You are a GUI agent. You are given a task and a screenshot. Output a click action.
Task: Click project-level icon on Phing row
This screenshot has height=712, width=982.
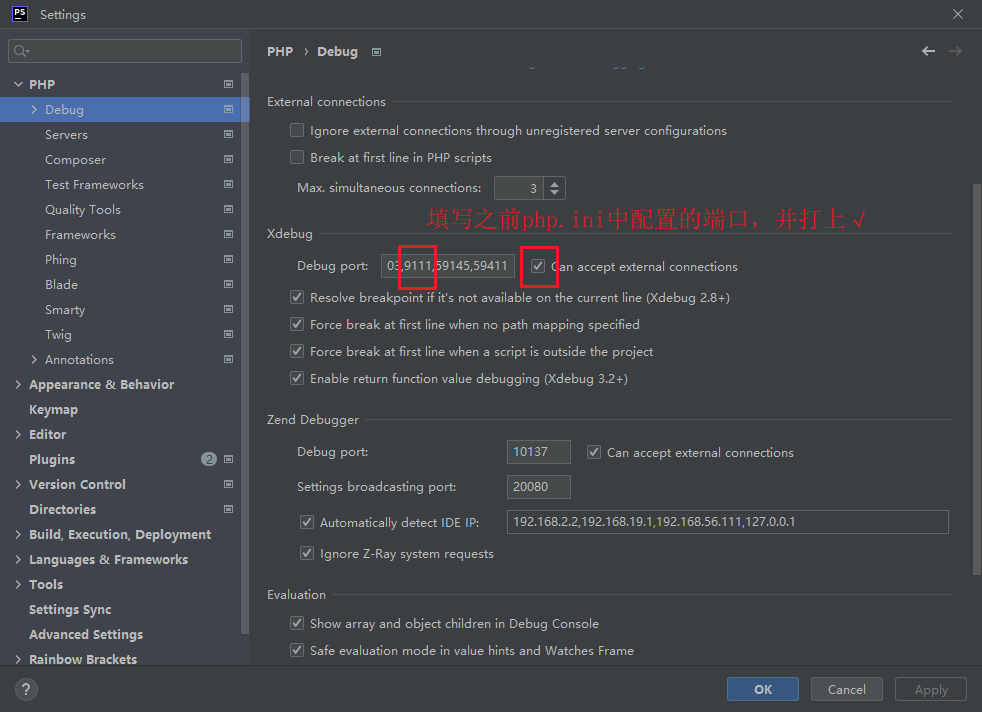coord(229,259)
